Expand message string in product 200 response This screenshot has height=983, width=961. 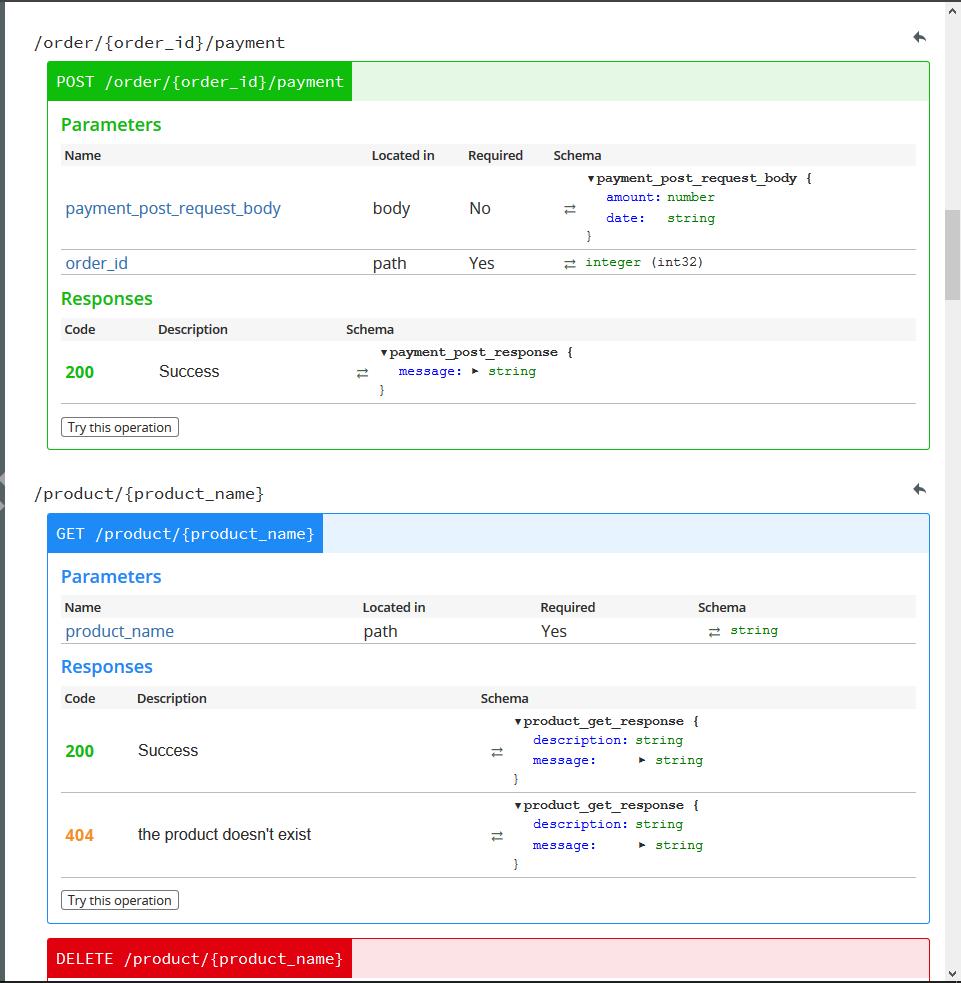click(x=642, y=760)
